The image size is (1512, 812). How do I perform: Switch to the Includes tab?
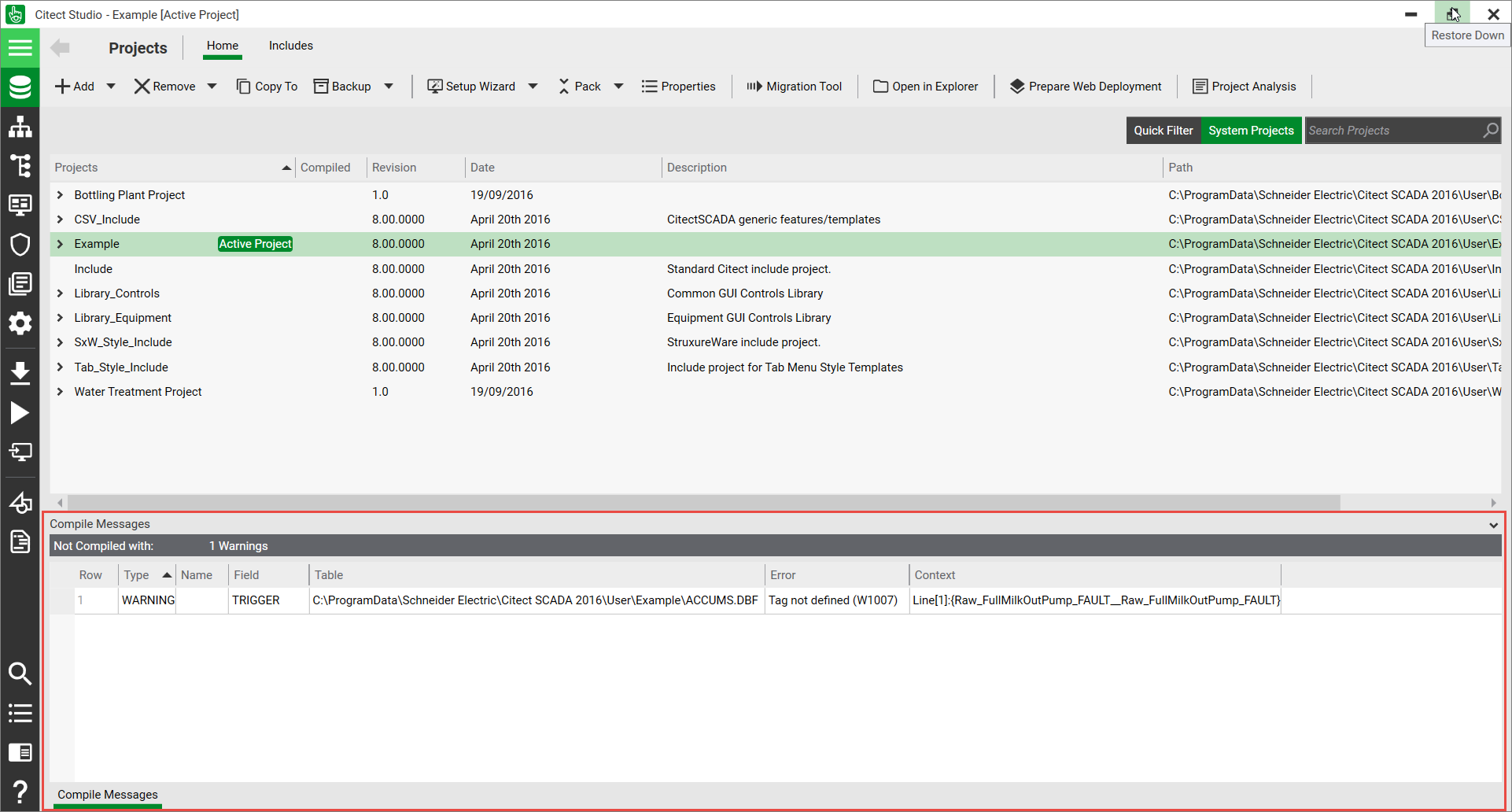[290, 46]
